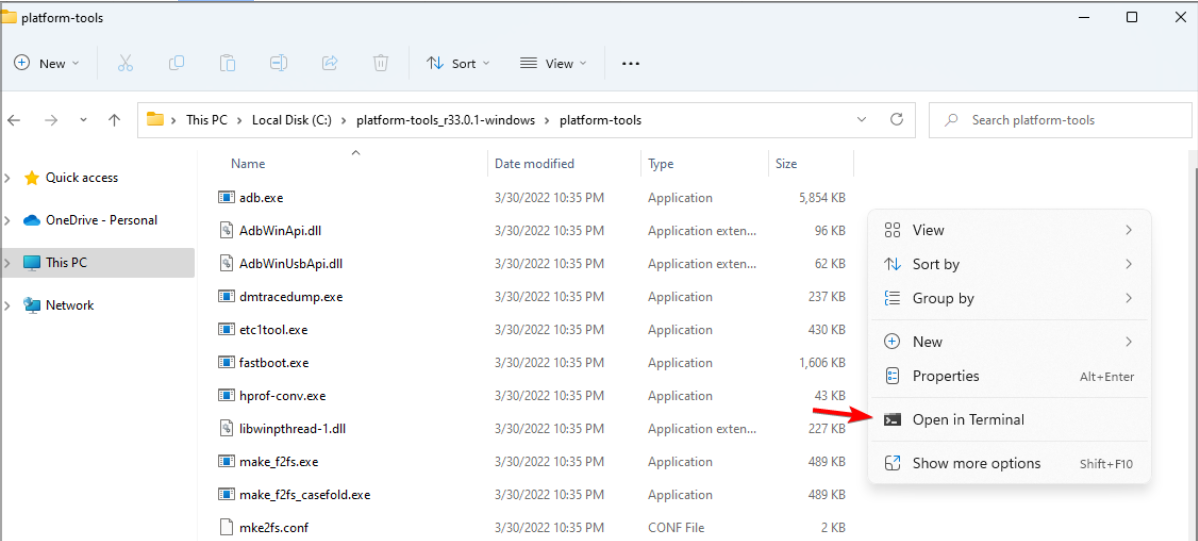1198x541 pixels.
Task: Click the Delete trash can icon
Action: point(381,63)
